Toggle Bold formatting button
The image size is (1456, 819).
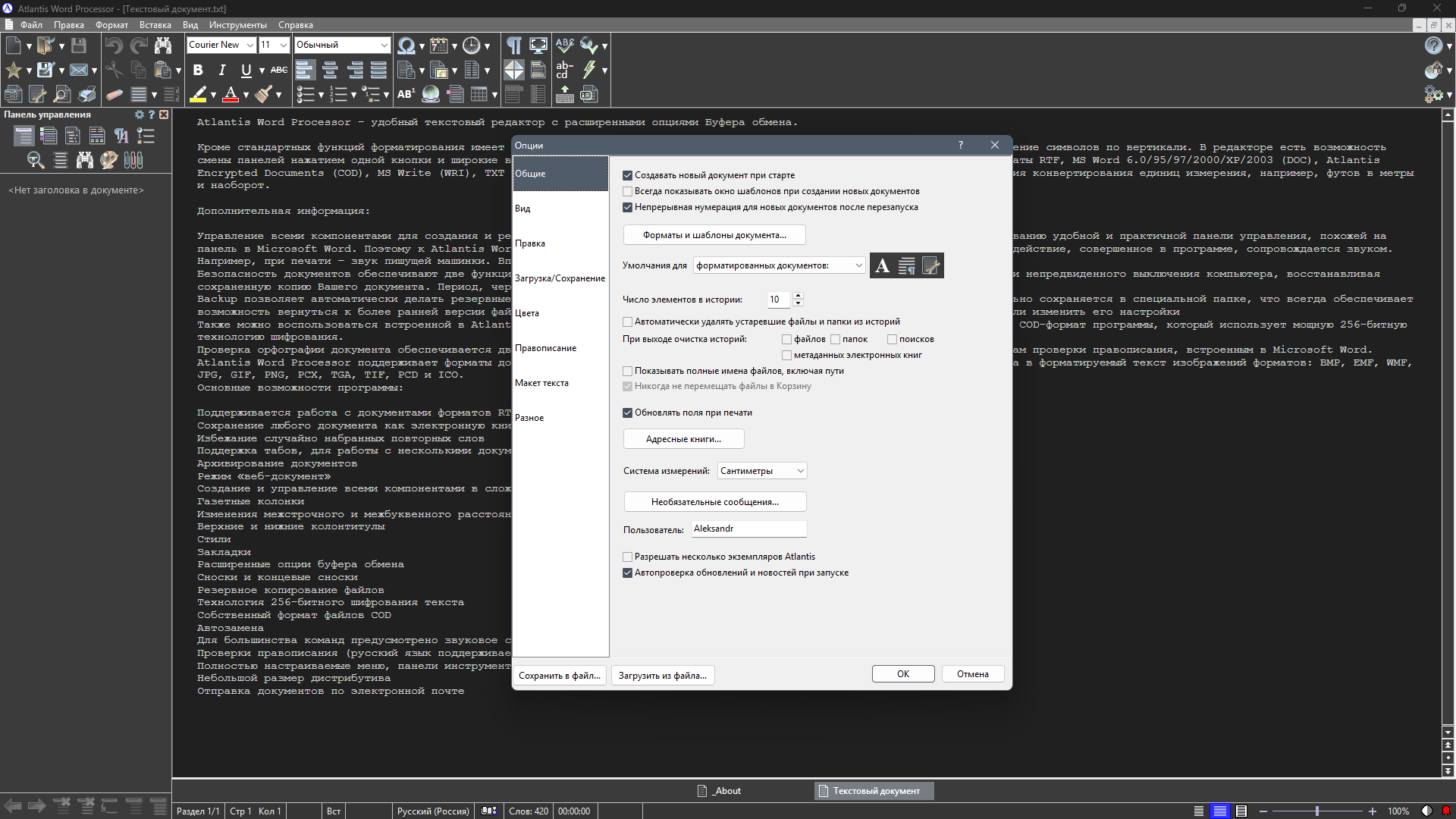(x=198, y=71)
